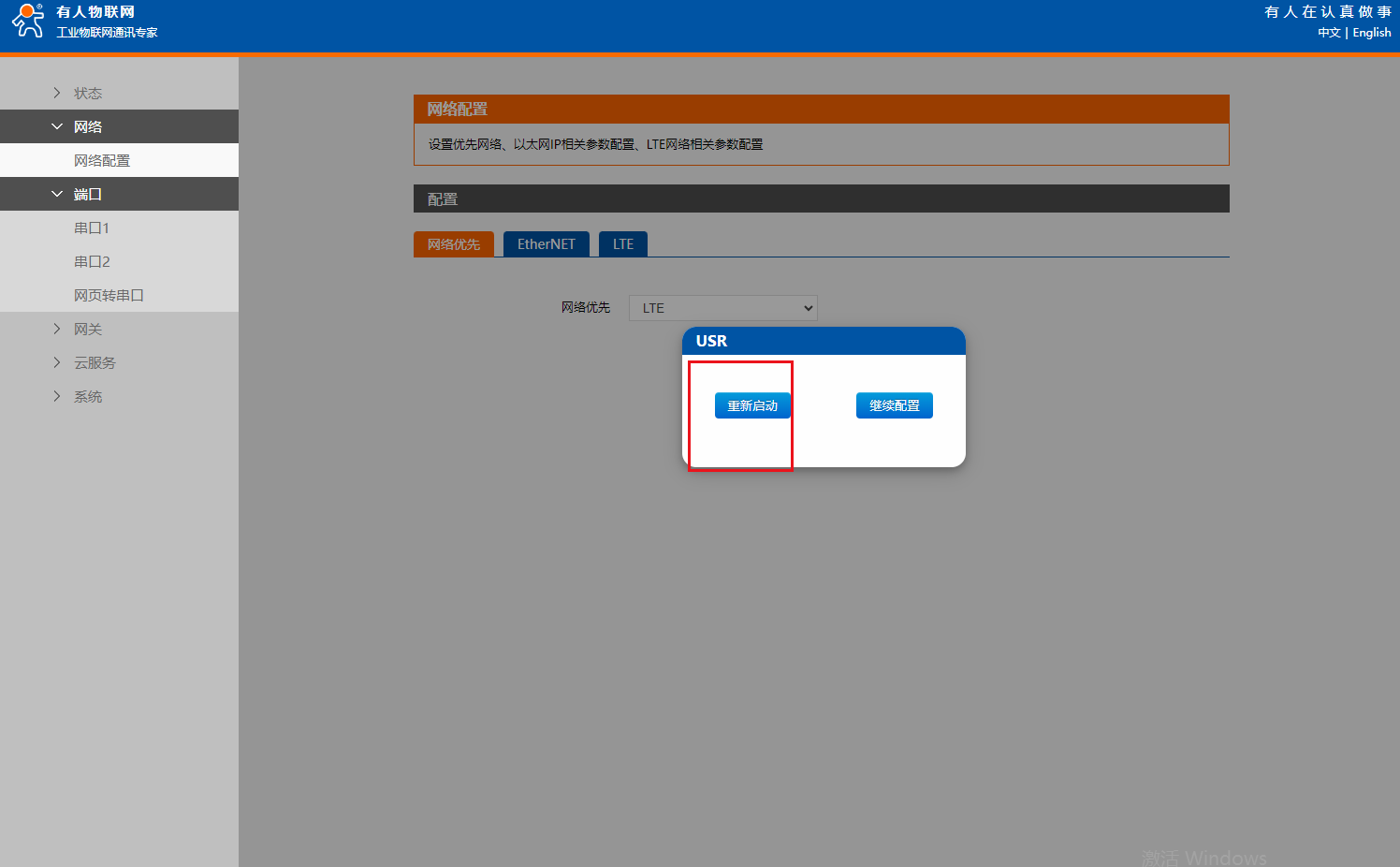
Task: Open the 网络配置 sidebar page
Action: tap(102, 160)
